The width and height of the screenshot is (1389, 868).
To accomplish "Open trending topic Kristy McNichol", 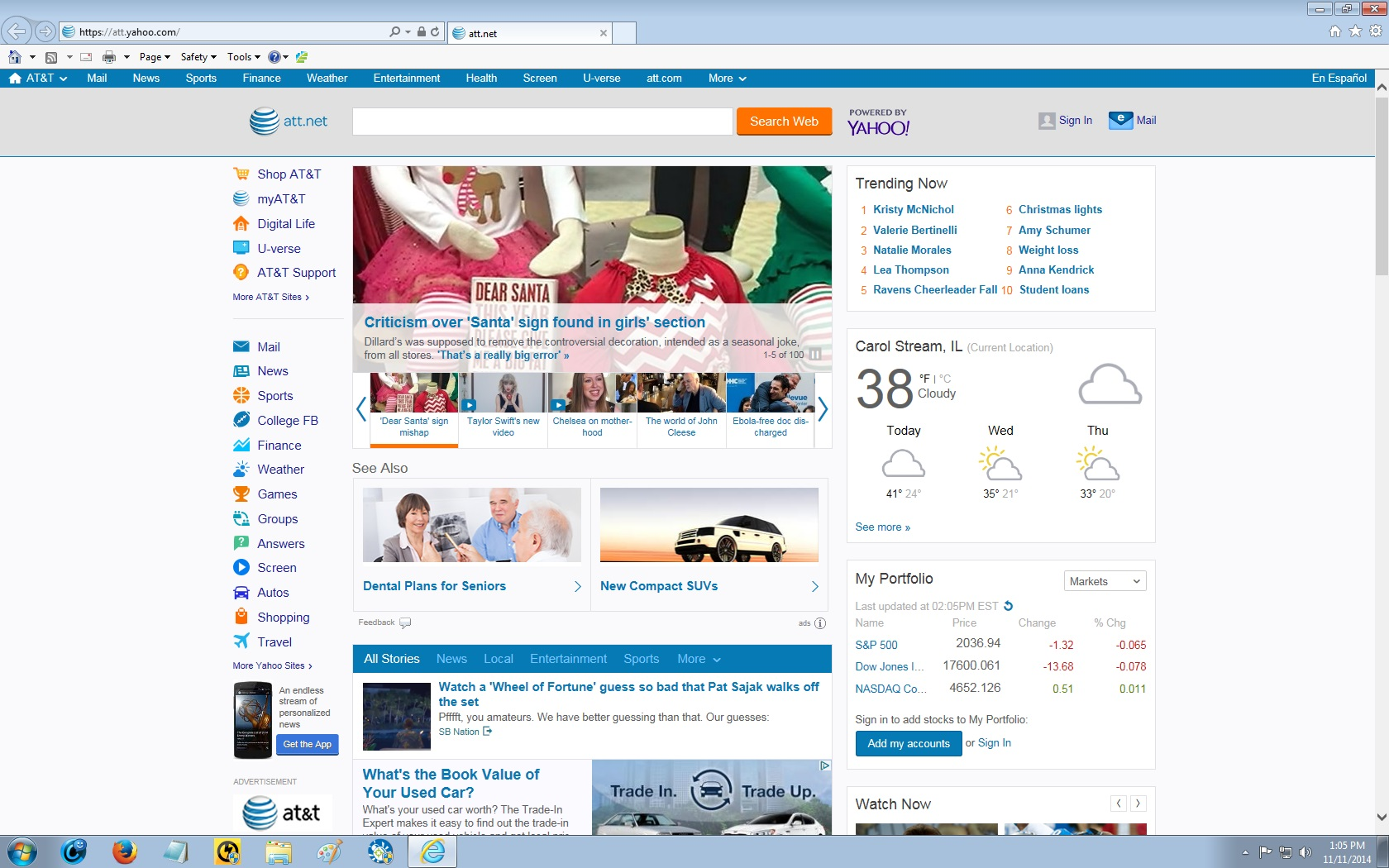I will coord(913,209).
